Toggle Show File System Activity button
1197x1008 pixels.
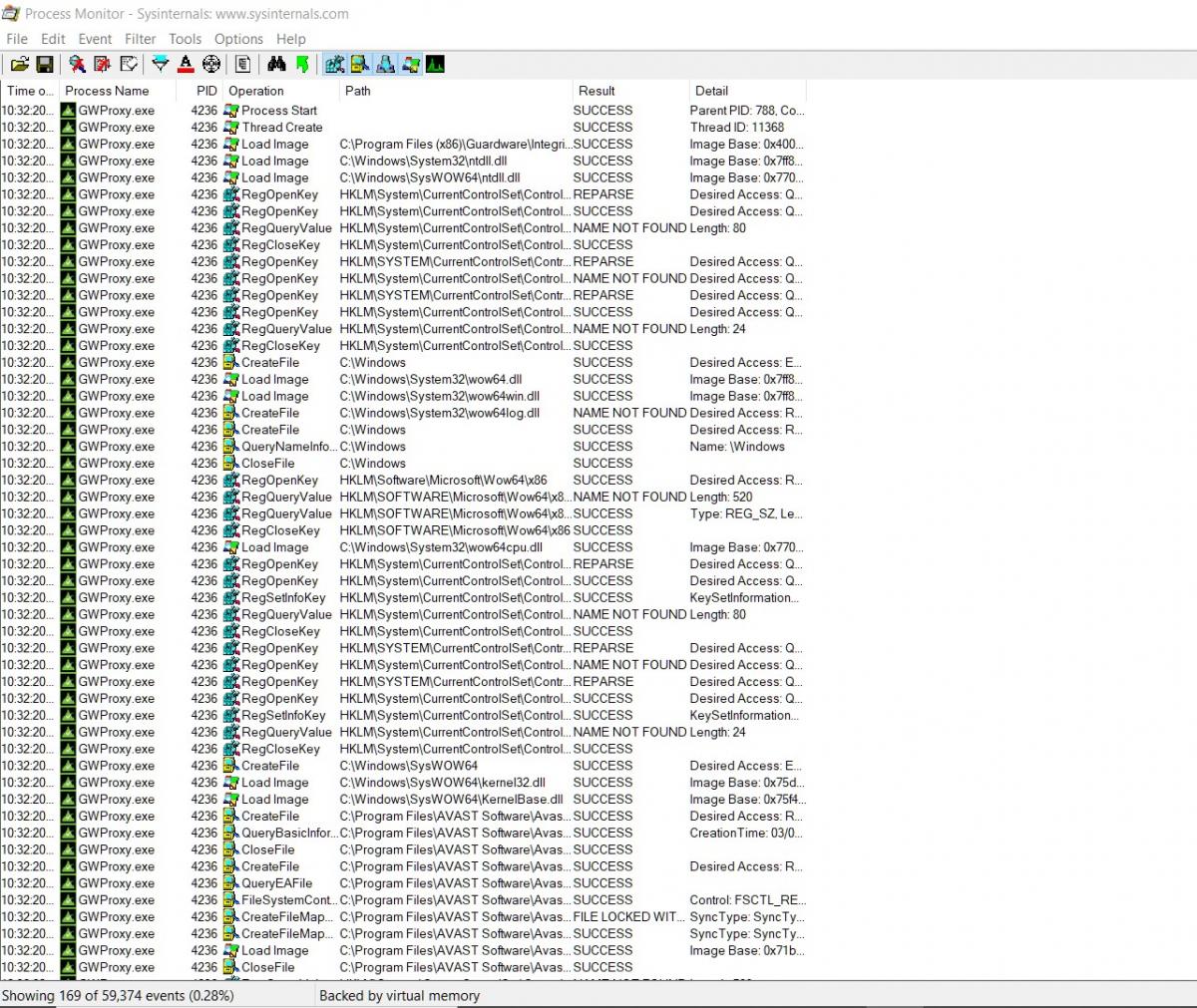(x=359, y=65)
